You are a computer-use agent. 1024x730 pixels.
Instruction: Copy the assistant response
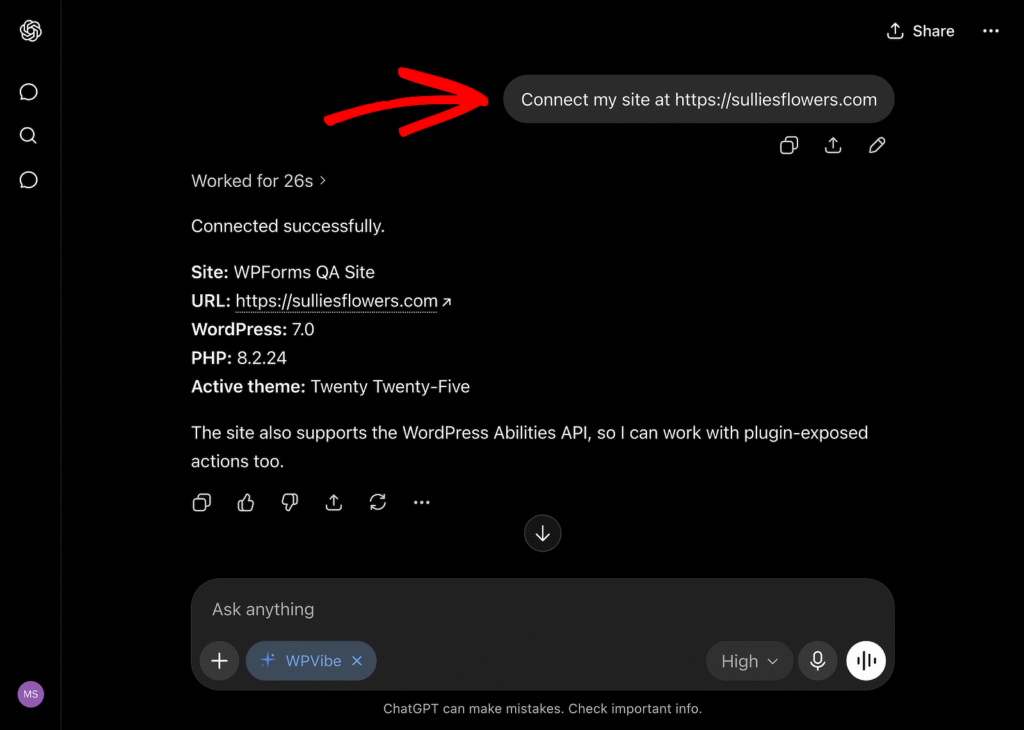click(x=202, y=502)
